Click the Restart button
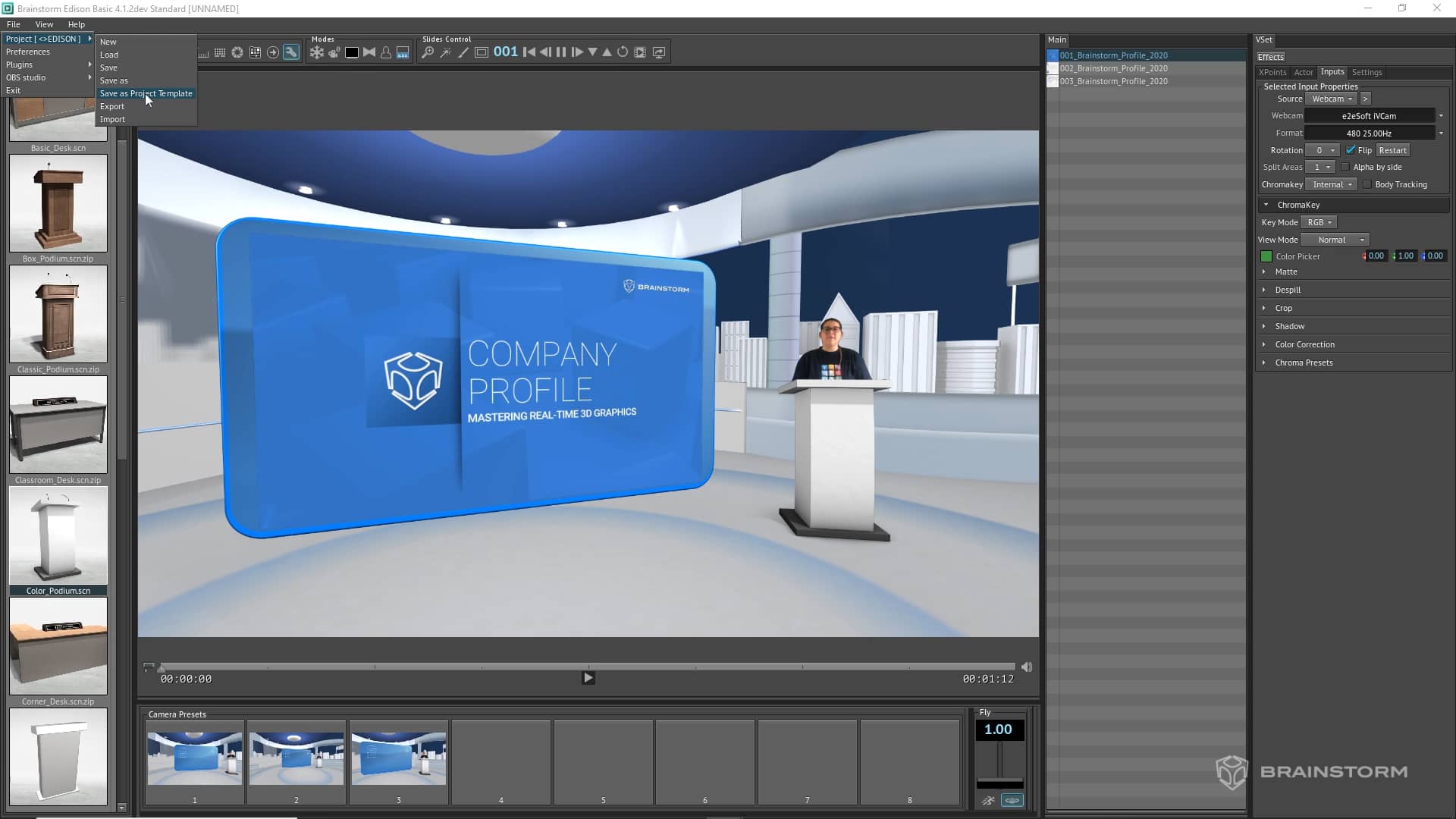The image size is (1456, 819). coord(1392,150)
